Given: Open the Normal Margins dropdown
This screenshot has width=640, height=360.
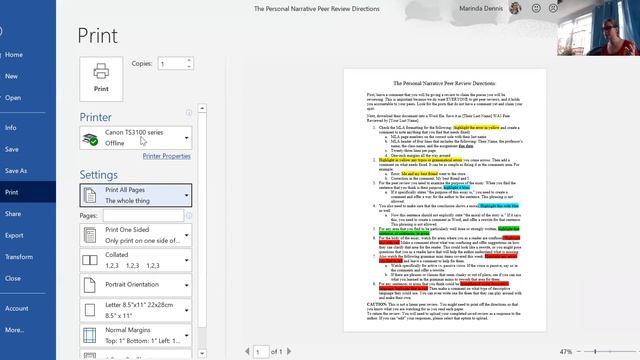Looking at the screenshot, I should point(136,335).
